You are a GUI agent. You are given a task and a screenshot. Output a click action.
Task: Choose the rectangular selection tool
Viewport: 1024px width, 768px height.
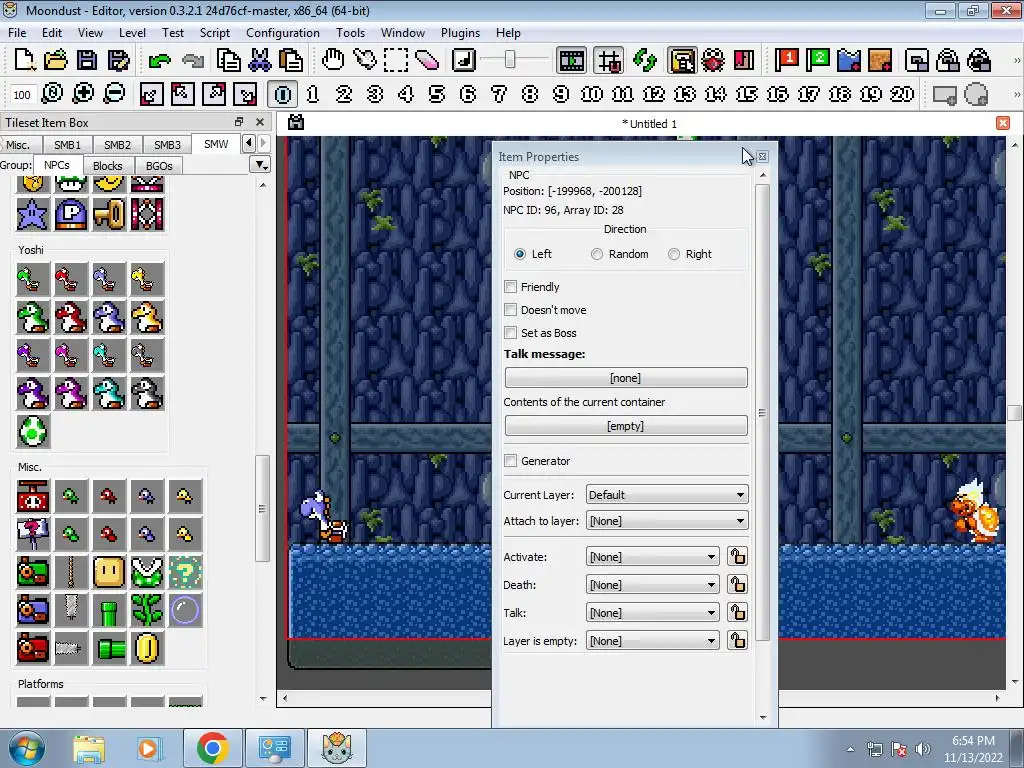(396, 60)
